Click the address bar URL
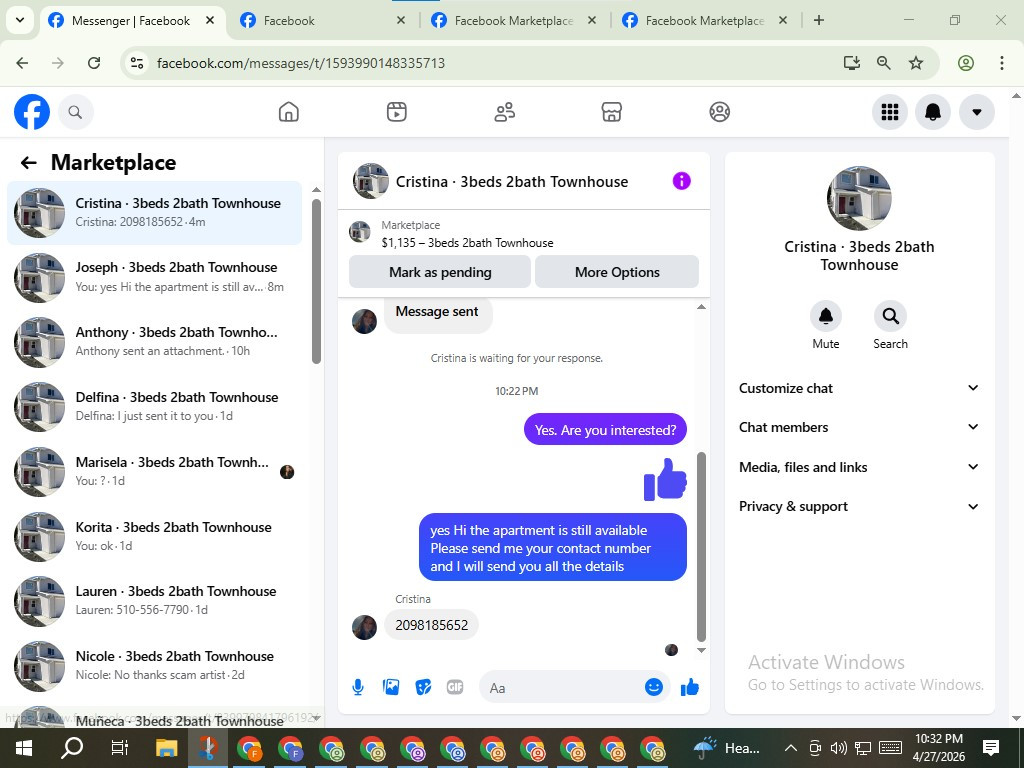The width and height of the screenshot is (1024, 768). tap(301, 63)
